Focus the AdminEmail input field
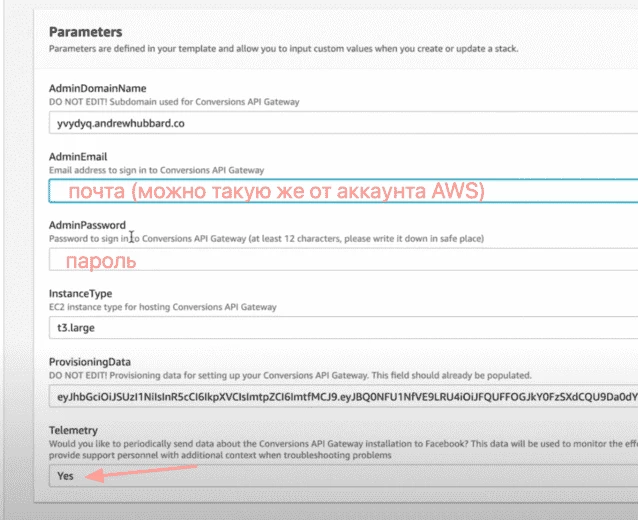The image size is (638, 520). (x=343, y=191)
